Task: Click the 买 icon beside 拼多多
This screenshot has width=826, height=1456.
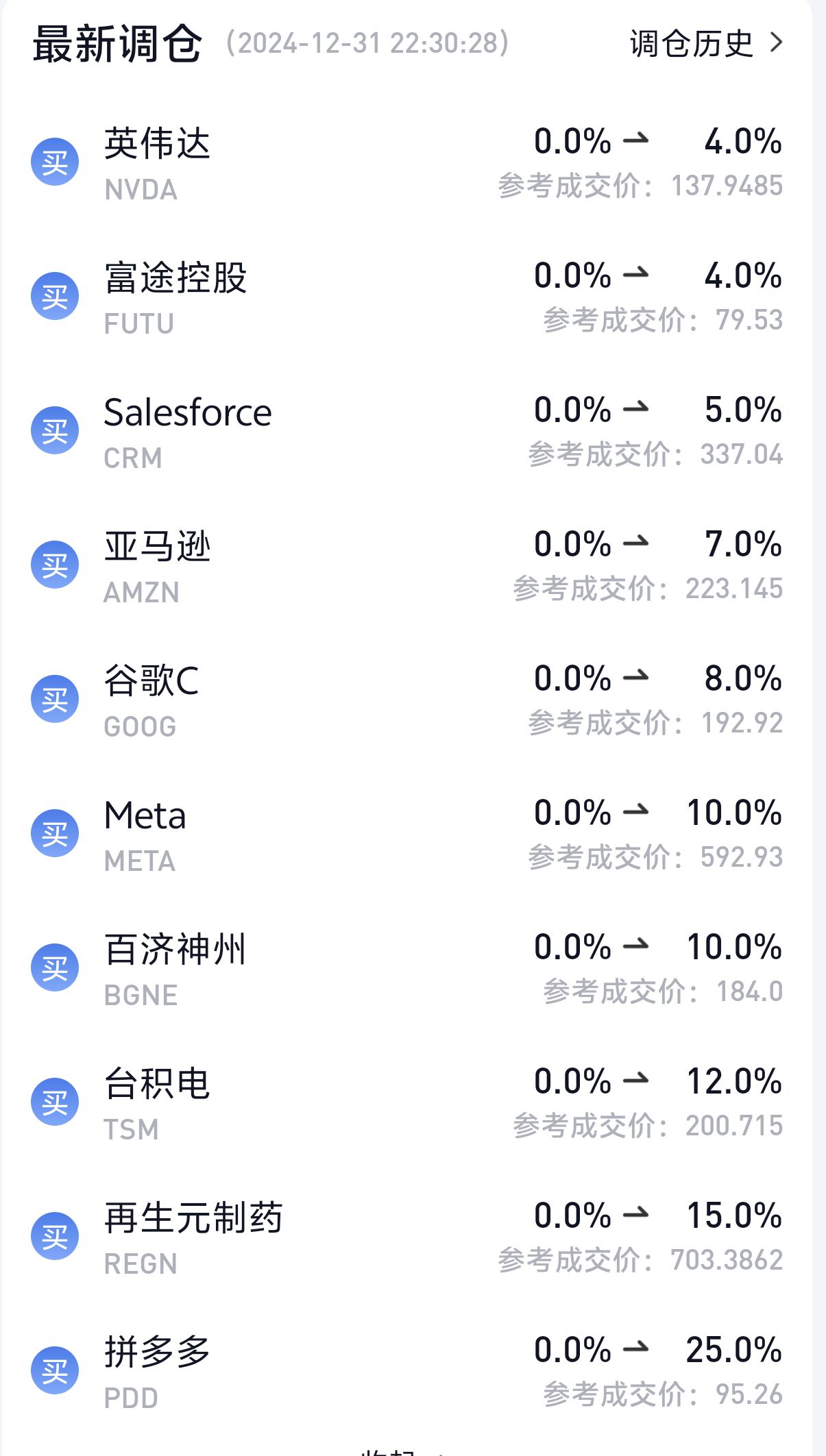Action: coord(55,1371)
